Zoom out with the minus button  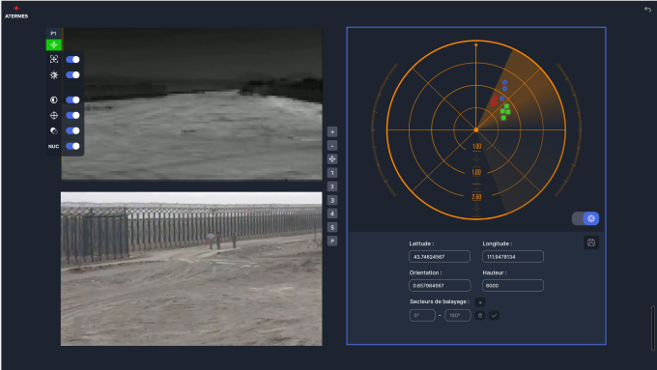point(332,146)
